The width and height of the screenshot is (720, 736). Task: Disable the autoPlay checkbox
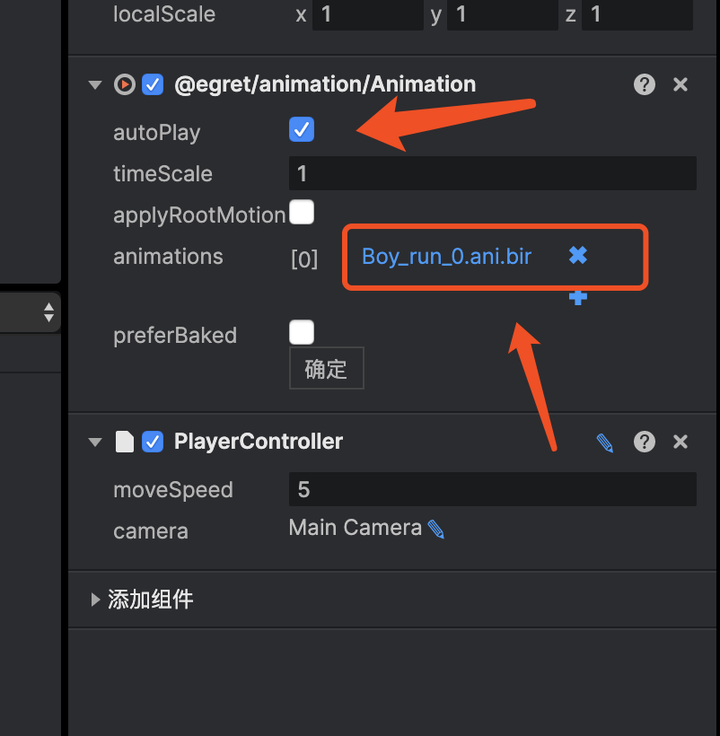pos(301,130)
